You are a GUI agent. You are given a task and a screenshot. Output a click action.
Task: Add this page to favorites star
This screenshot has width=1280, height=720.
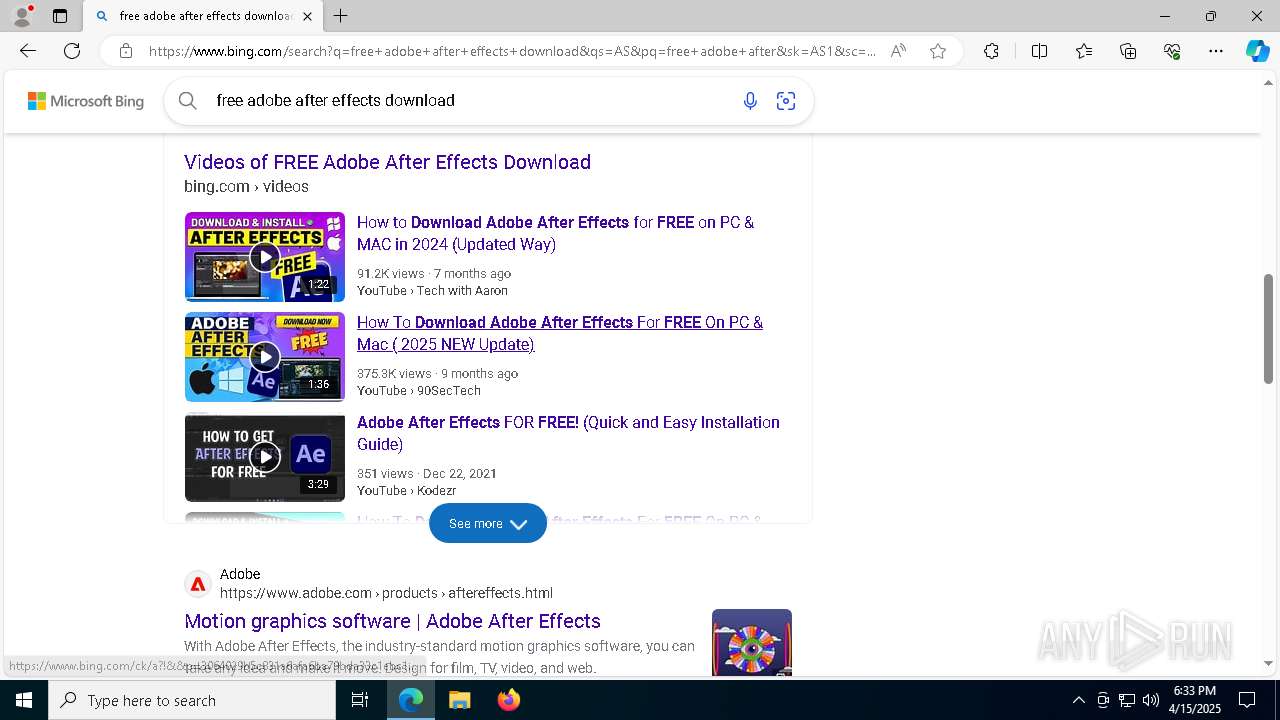[938, 51]
